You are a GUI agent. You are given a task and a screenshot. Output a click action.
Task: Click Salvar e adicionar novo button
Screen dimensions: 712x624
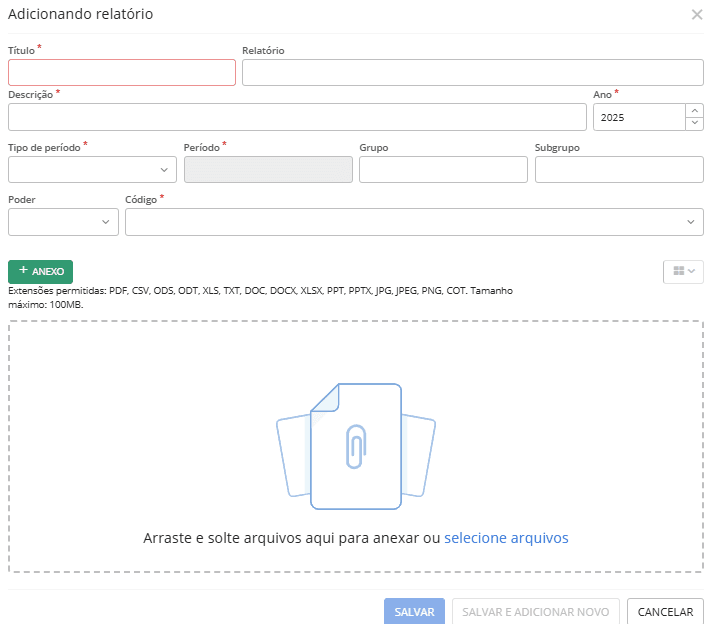(535, 612)
